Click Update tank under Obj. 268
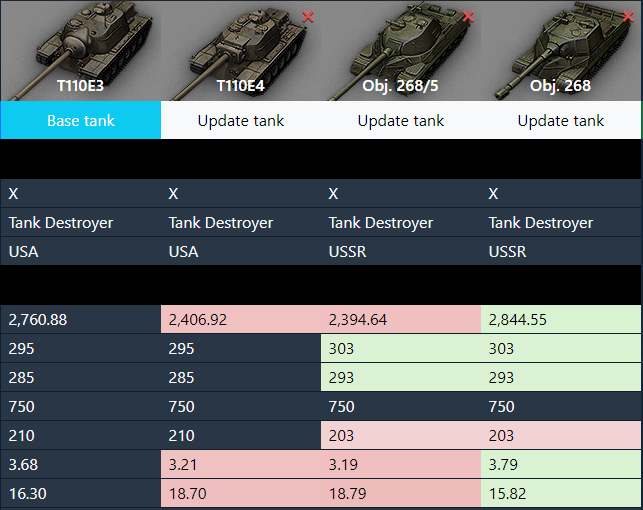This screenshot has height=510, width=643. (561, 120)
